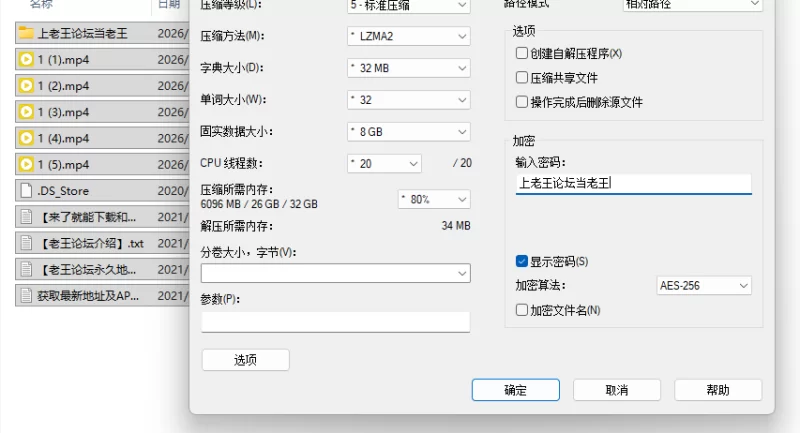
Task: Click the 1 (5).mp4 video file icon
Action: (x=26, y=164)
